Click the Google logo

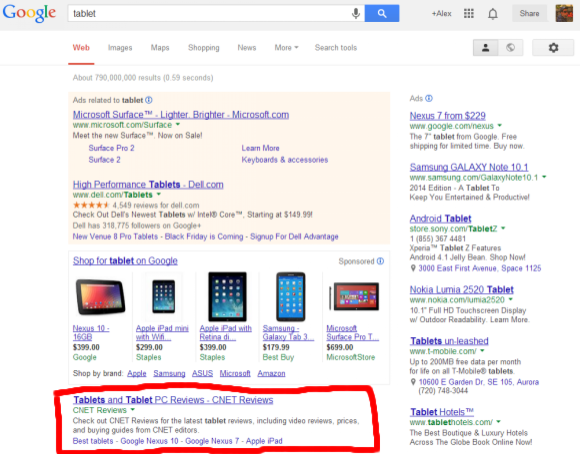tap(29, 13)
